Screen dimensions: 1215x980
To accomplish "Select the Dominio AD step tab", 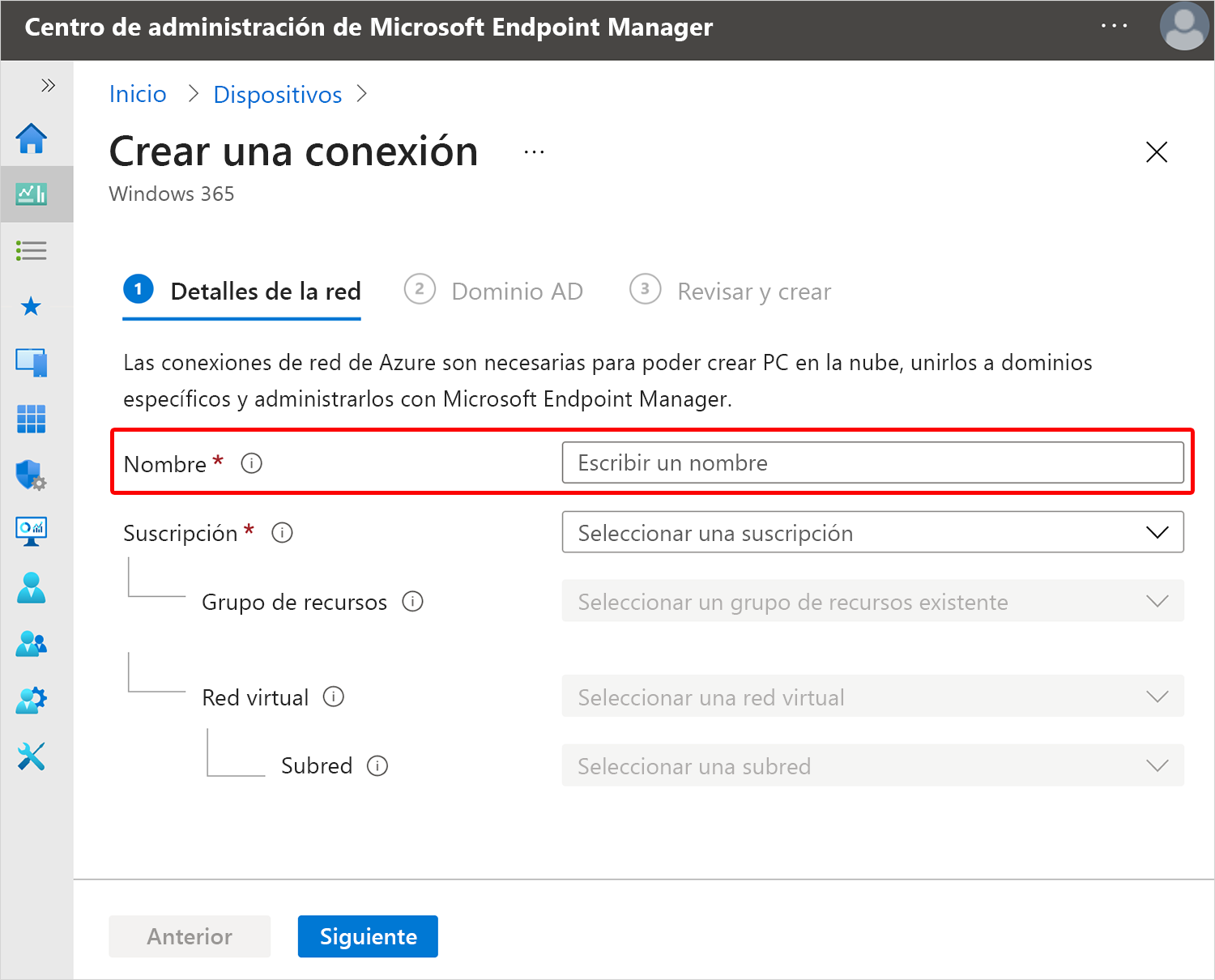I will point(494,292).
